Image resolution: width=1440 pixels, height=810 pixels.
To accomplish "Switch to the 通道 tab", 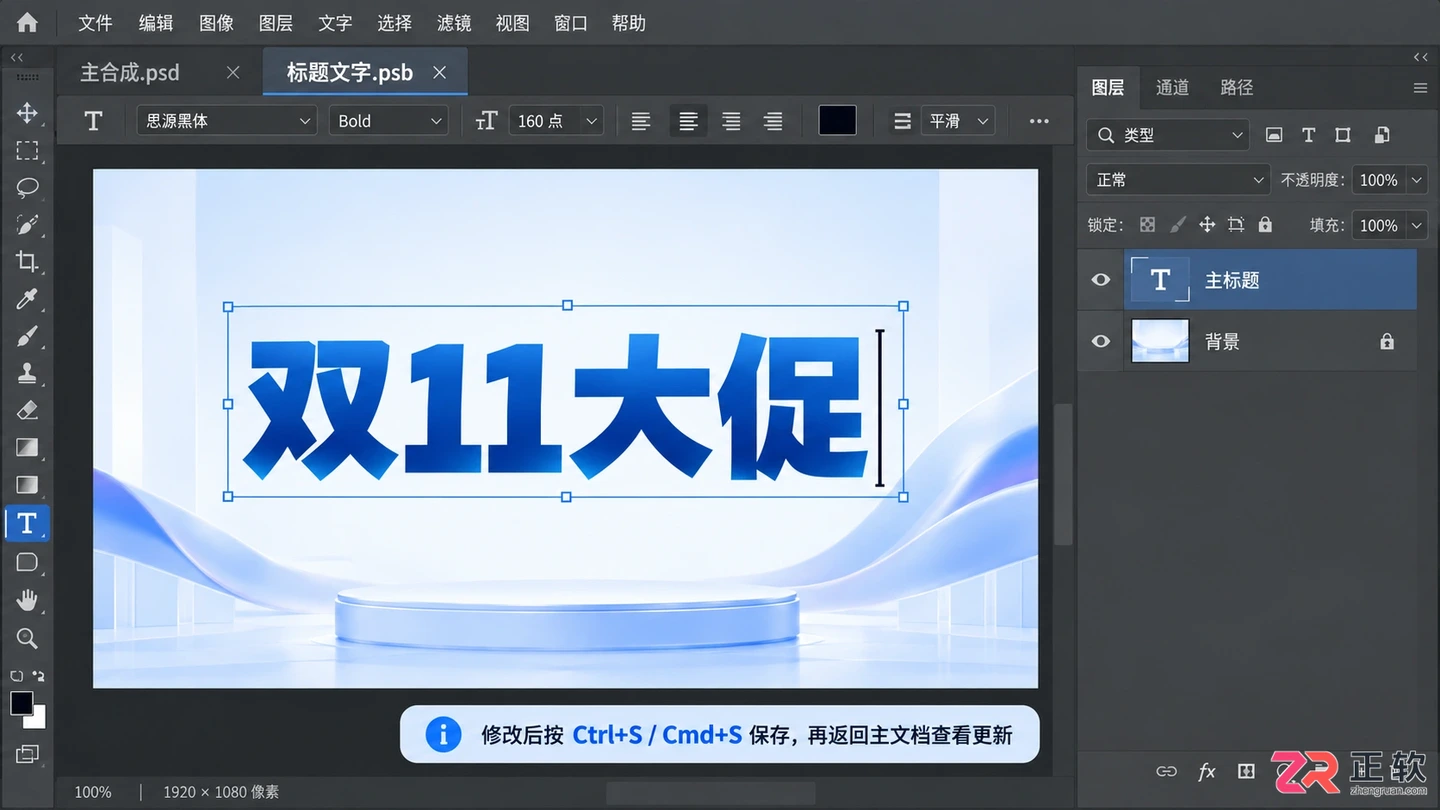I will click(x=1172, y=87).
